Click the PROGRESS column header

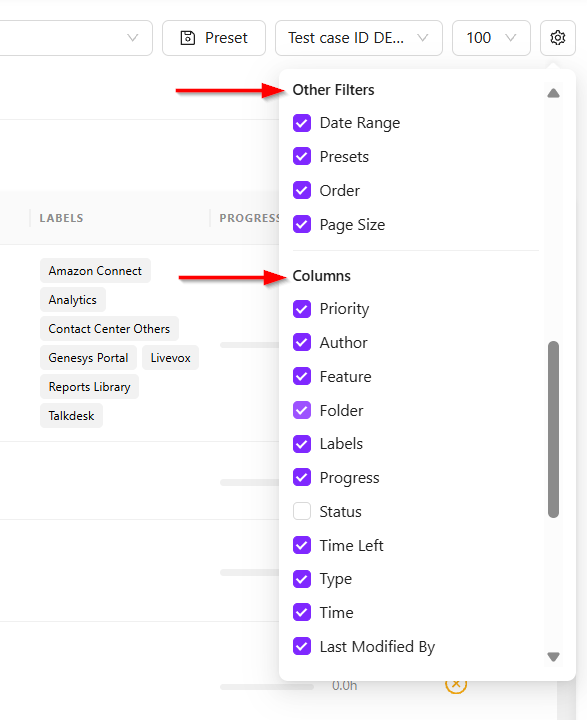coord(249,218)
